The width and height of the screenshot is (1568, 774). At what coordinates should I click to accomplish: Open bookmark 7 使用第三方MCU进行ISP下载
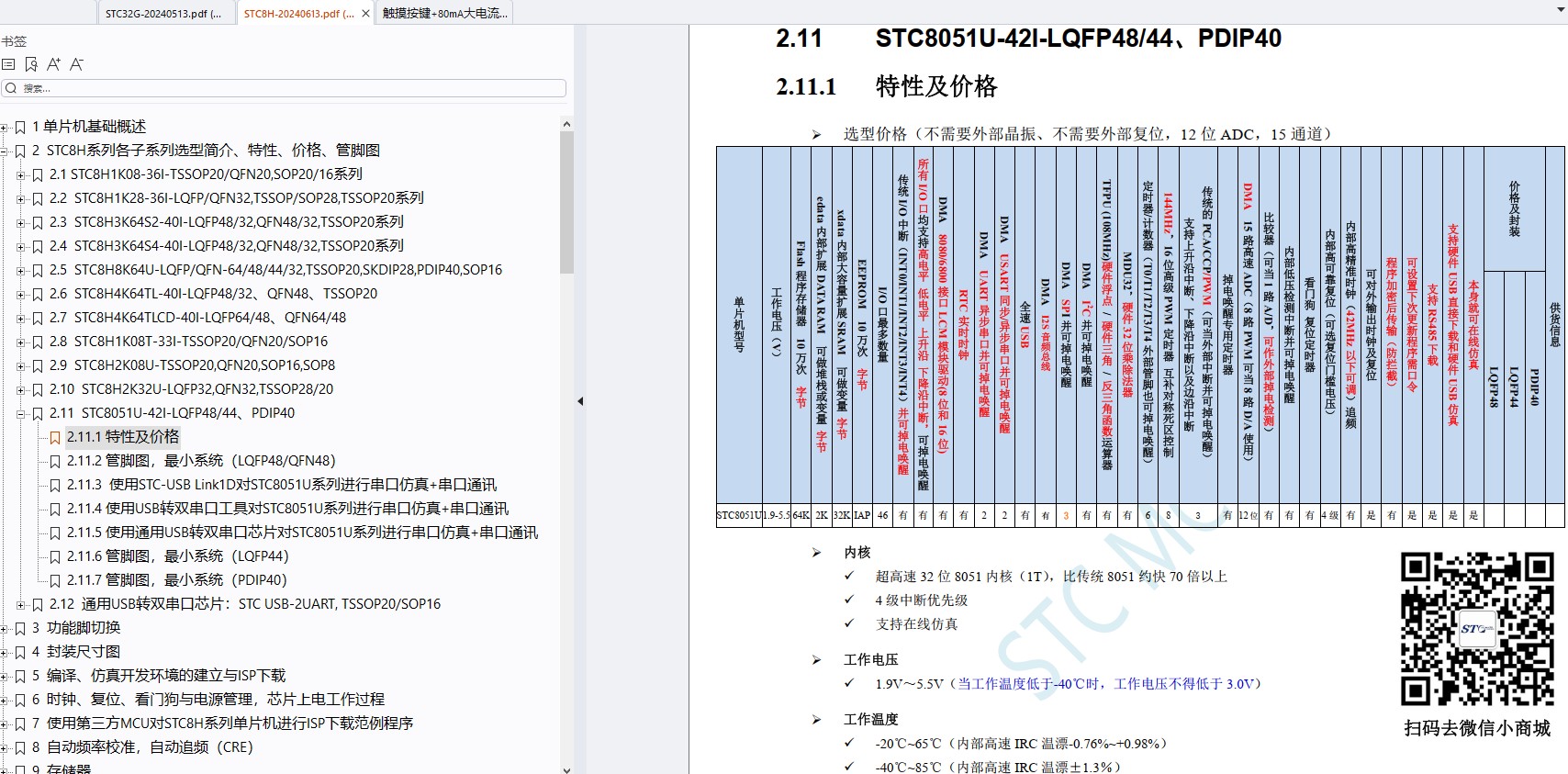click(223, 724)
